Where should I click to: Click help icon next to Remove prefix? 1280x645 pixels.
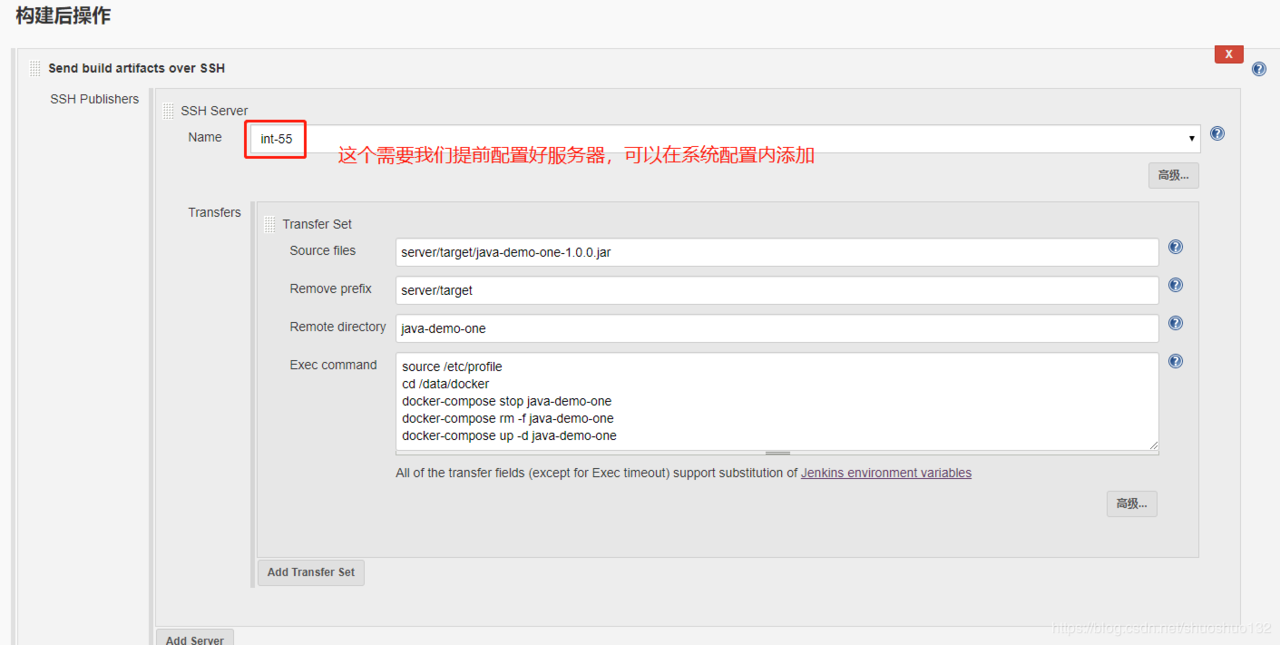click(x=1176, y=285)
